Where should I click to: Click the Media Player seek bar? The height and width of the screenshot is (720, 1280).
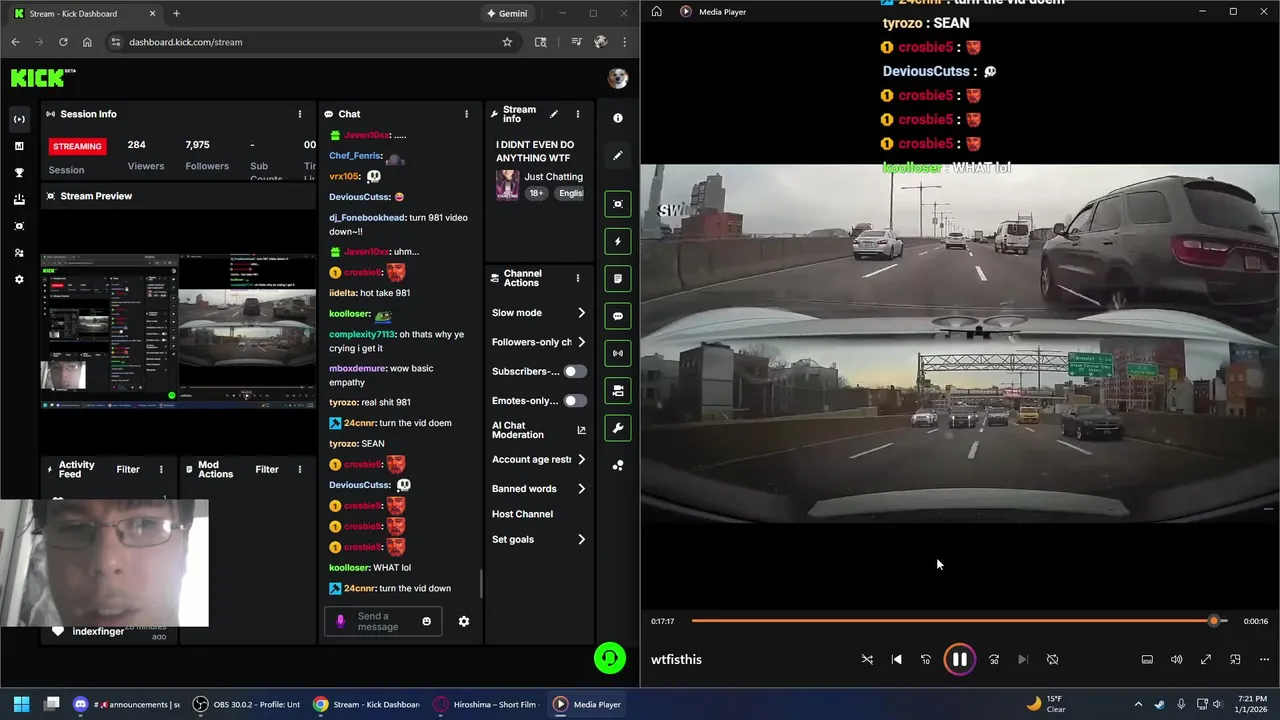pyautogui.click(x=959, y=621)
